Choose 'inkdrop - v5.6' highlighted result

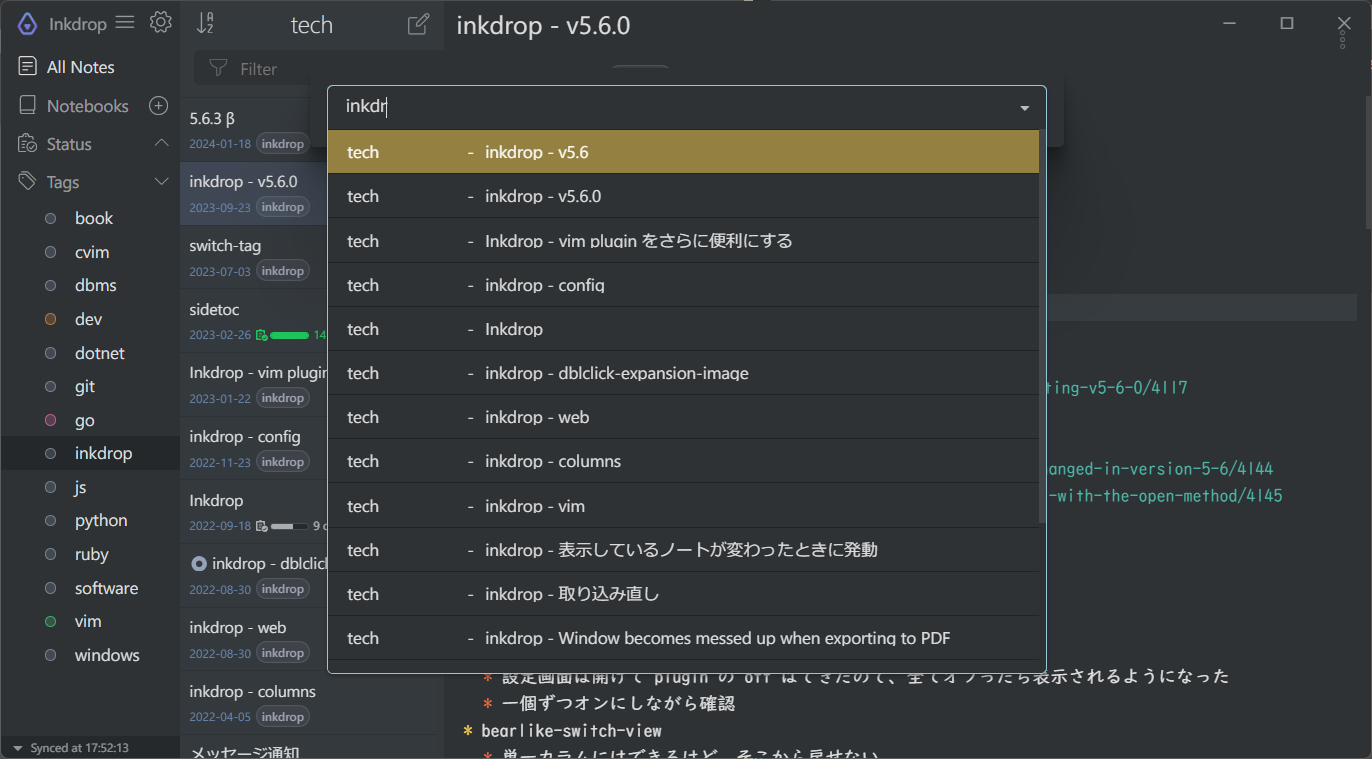pyautogui.click(x=683, y=152)
